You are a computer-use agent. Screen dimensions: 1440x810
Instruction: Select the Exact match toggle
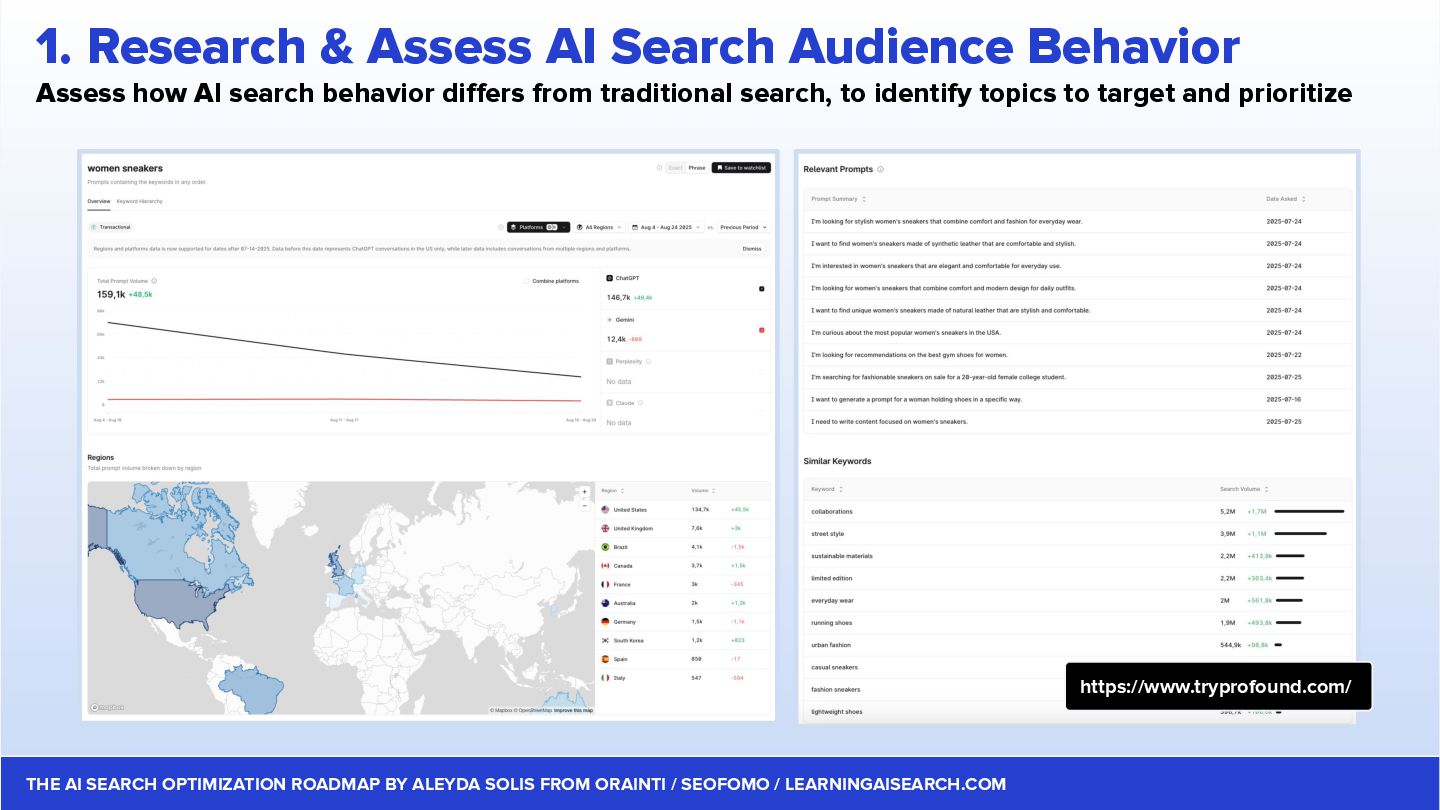(676, 168)
